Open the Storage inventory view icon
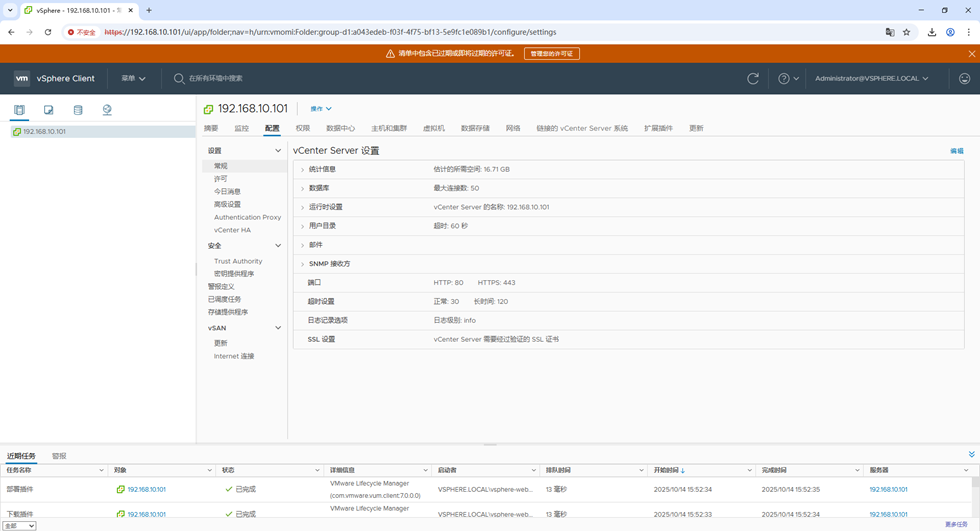 coord(78,110)
